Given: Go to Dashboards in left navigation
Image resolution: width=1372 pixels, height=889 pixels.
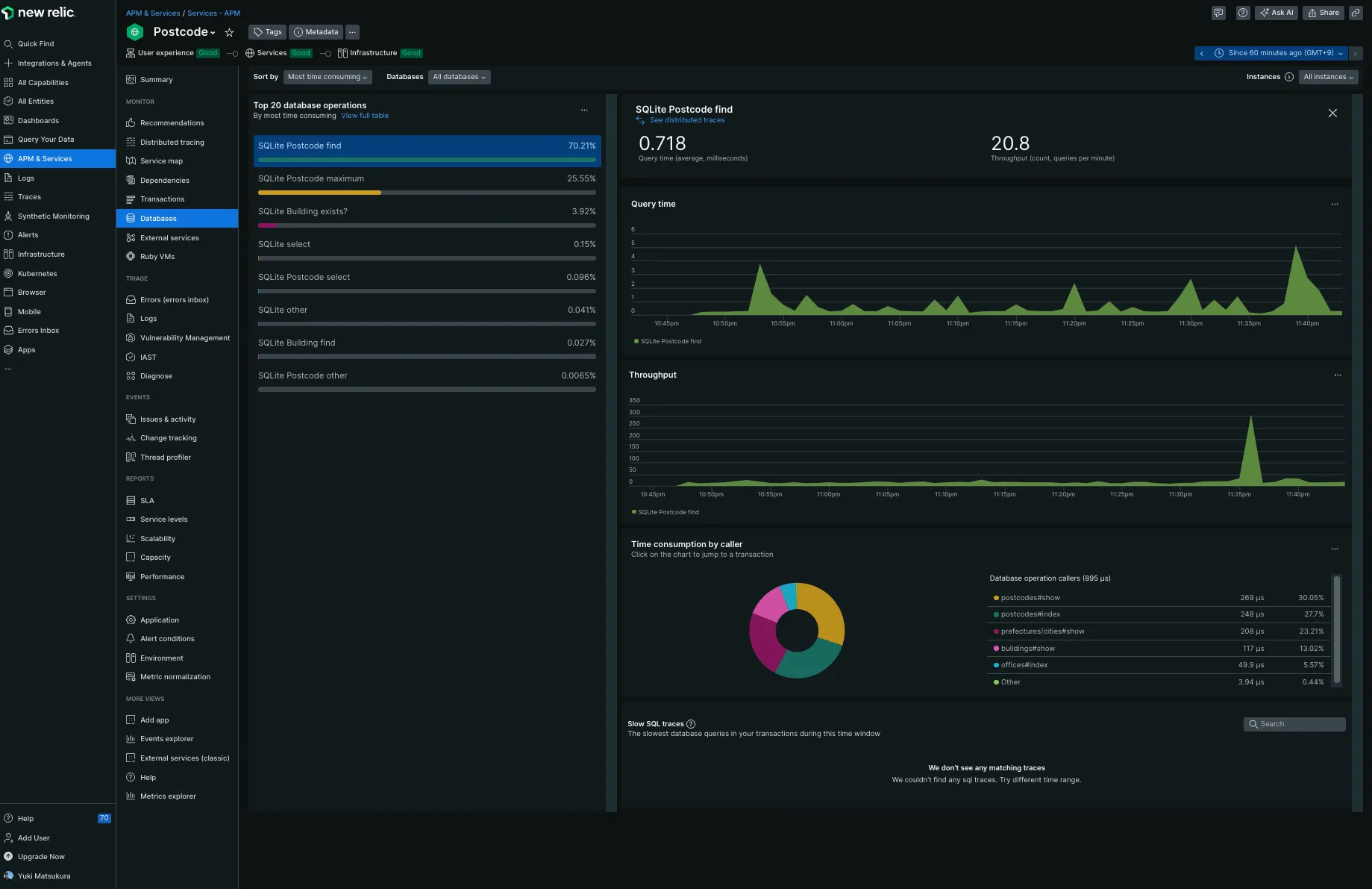Looking at the screenshot, I should (x=38, y=121).
